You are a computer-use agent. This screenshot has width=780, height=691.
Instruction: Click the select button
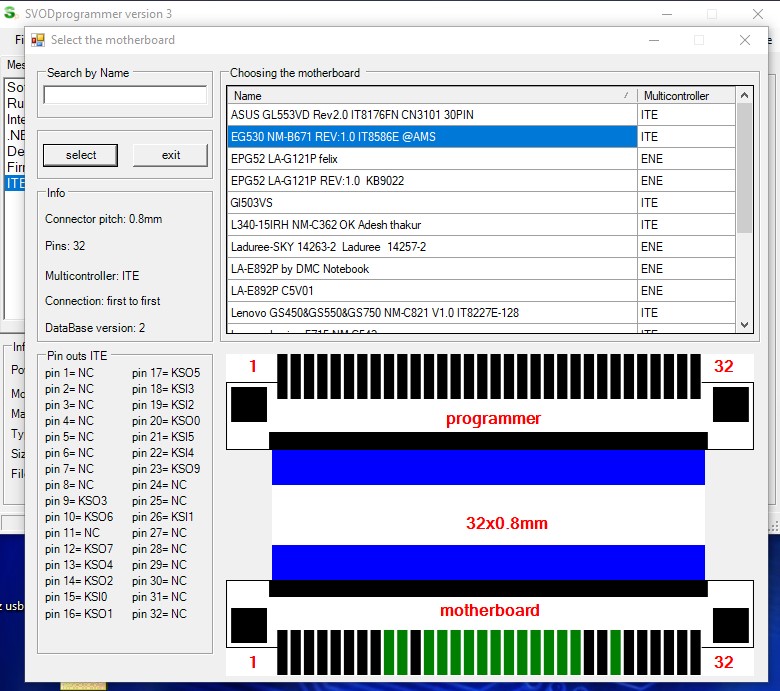pyautogui.click(x=81, y=155)
